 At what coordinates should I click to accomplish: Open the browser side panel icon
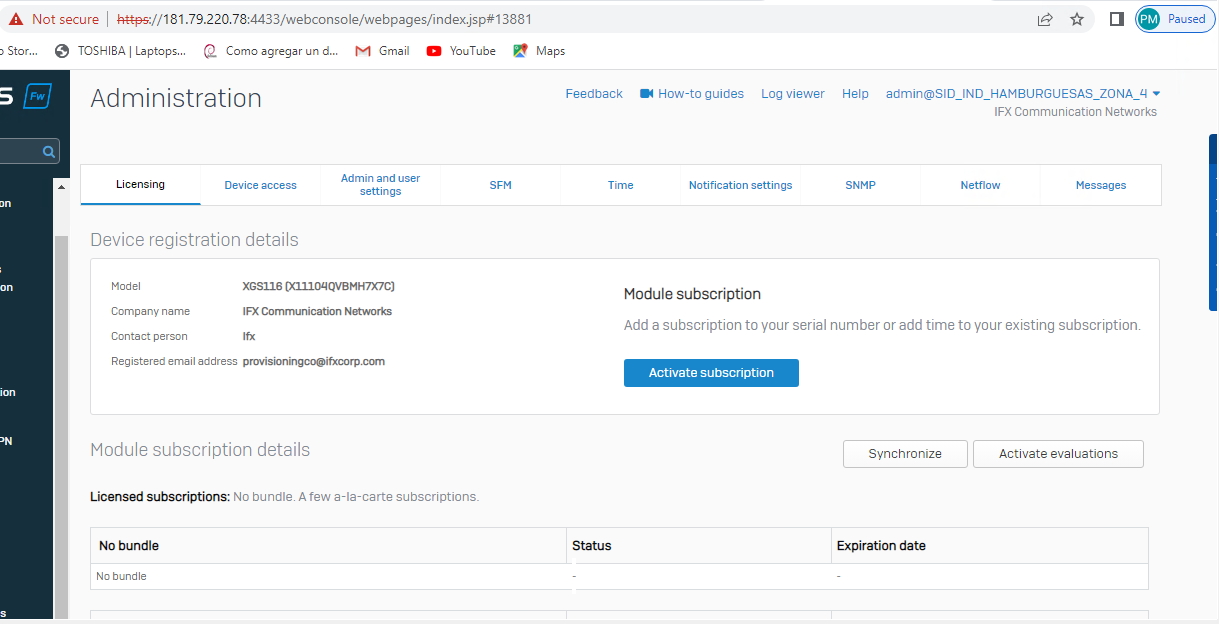tap(1117, 19)
